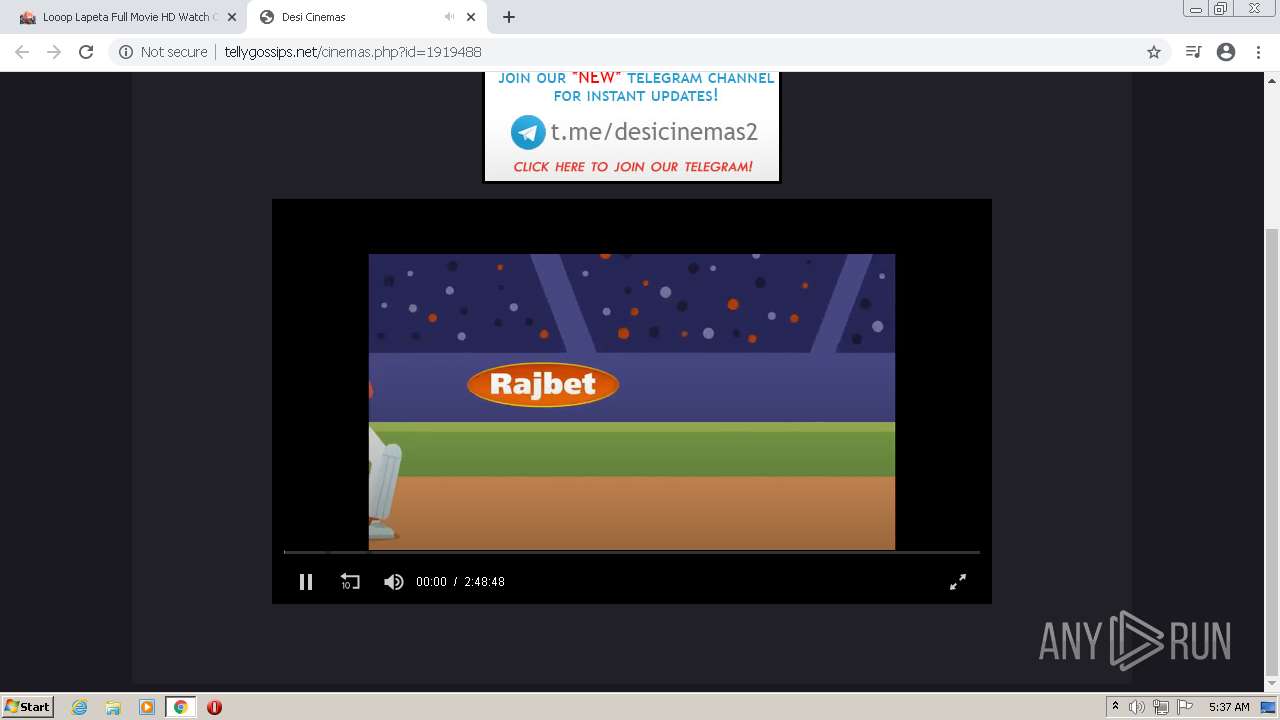Click the Rajbet ad logo
1280x720 pixels.
543,384
